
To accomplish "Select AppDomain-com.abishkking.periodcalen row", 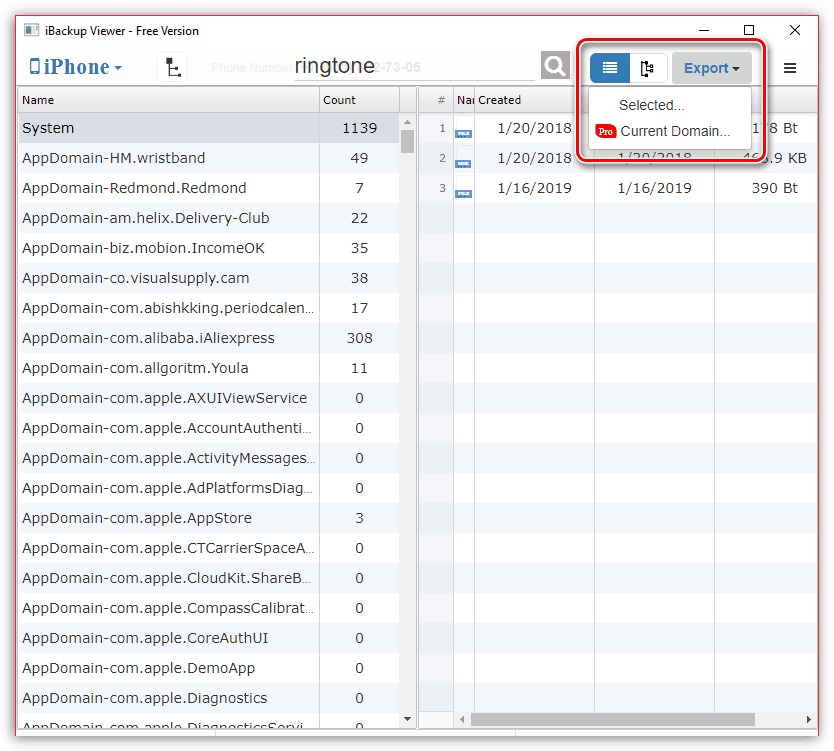I will click(x=208, y=308).
